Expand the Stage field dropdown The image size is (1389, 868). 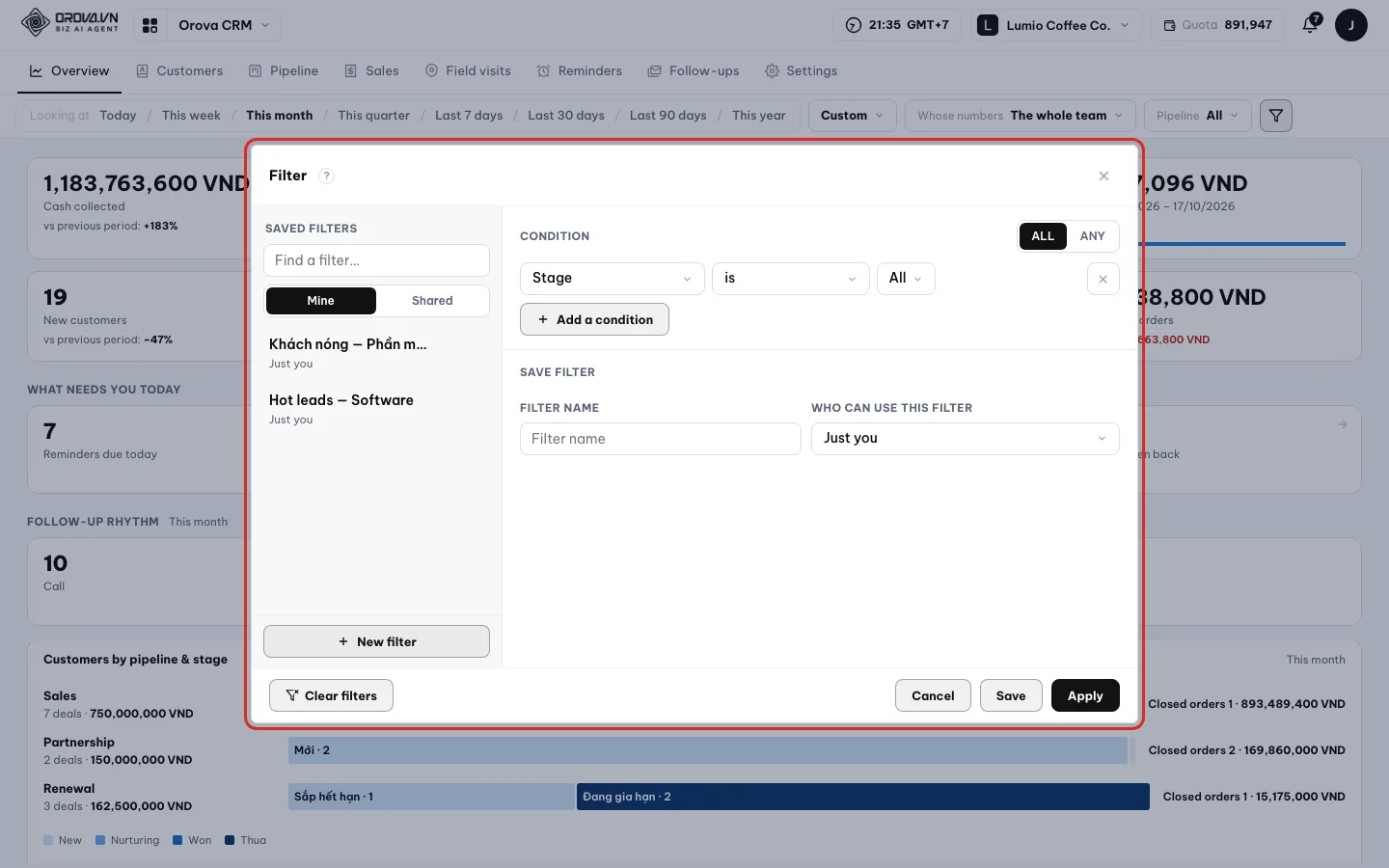coord(611,279)
